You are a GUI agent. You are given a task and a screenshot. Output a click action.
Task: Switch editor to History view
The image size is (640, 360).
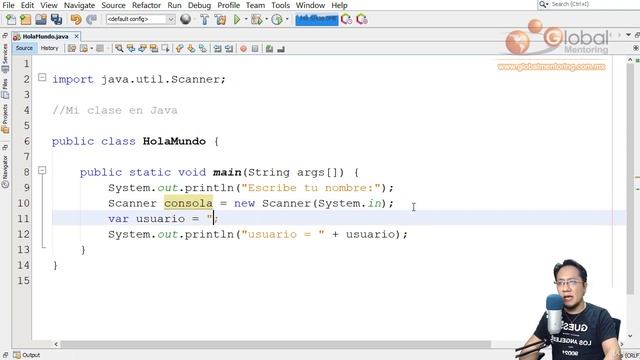click(49, 48)
